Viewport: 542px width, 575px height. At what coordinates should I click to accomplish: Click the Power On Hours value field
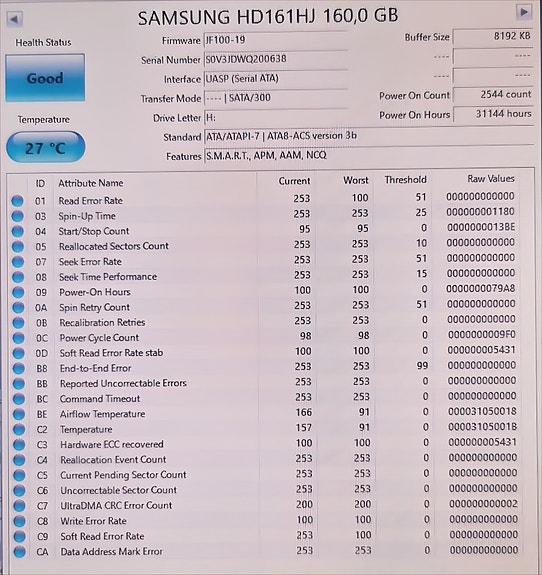point(493,114)
